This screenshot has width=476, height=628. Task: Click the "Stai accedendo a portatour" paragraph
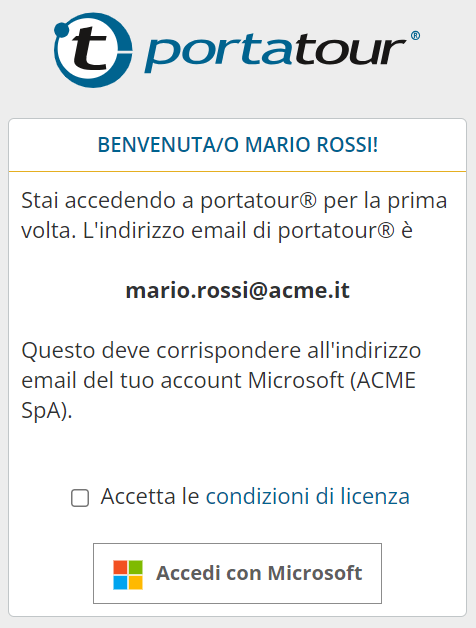tap(234, 215)
